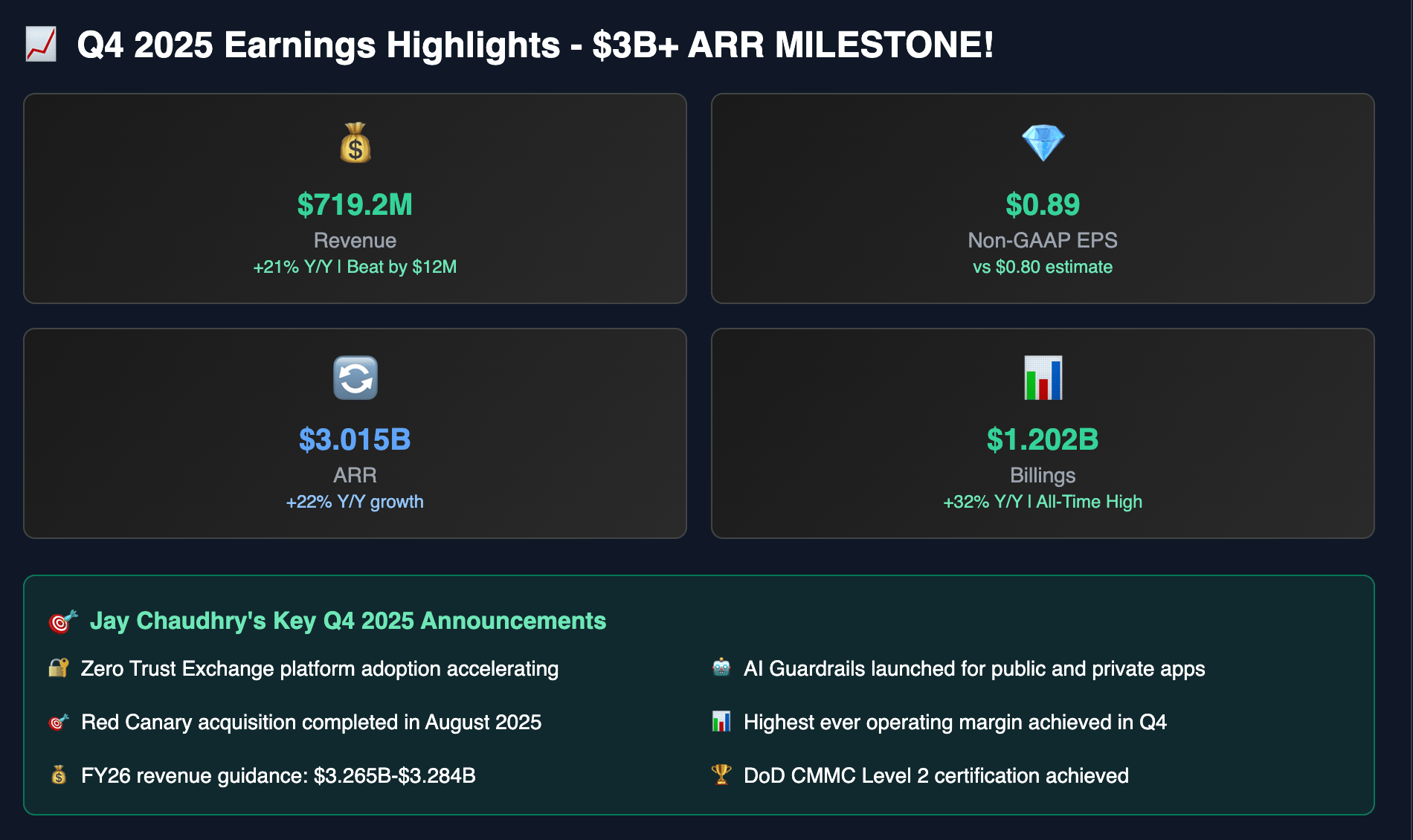Select the $1.202B billings value
Viewport: 1413px width, 840px height.
pos(1043,439)
